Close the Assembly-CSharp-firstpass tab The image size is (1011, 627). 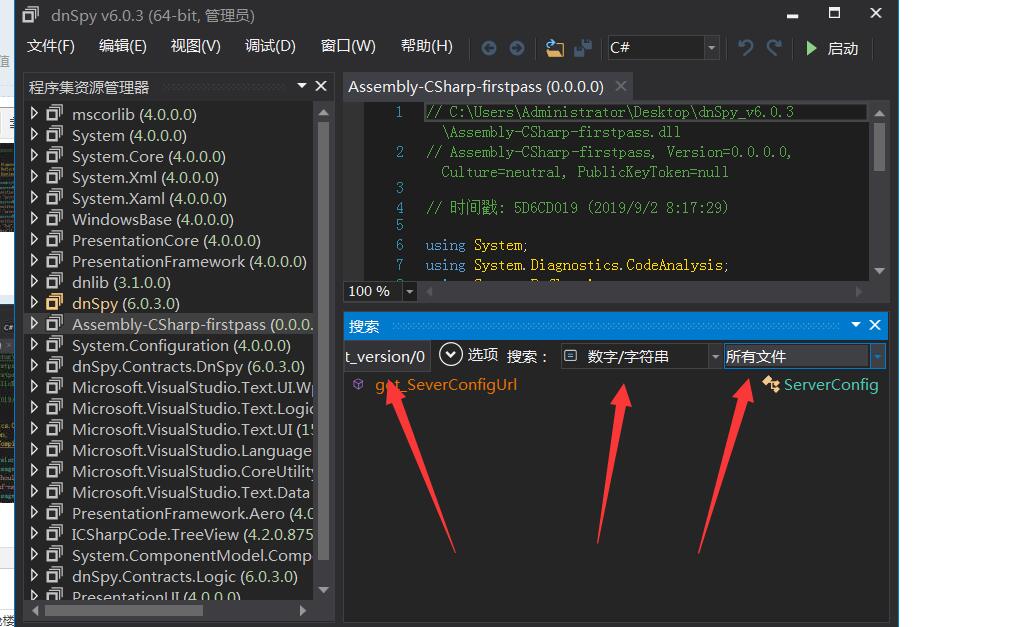tap(621, 86)
